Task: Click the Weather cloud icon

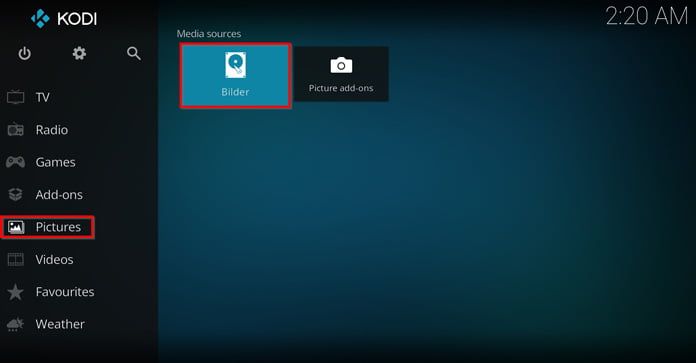Action: (16, 324)
